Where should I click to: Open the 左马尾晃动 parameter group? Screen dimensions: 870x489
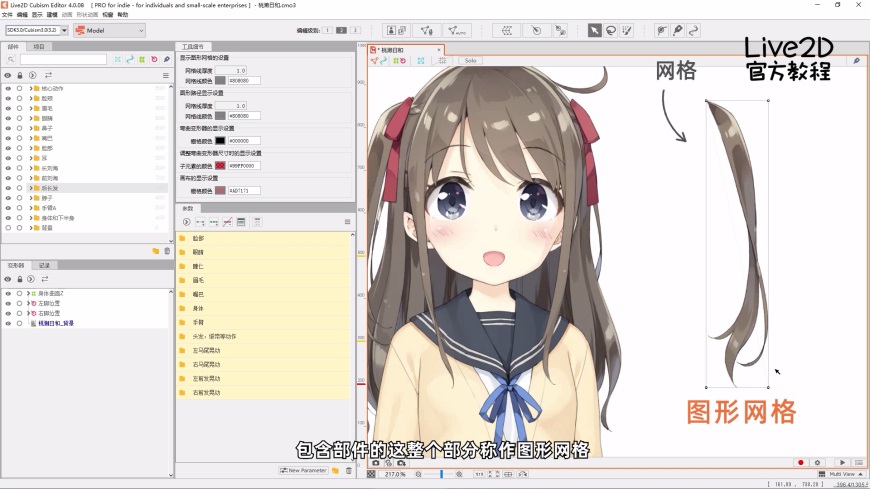264,350
